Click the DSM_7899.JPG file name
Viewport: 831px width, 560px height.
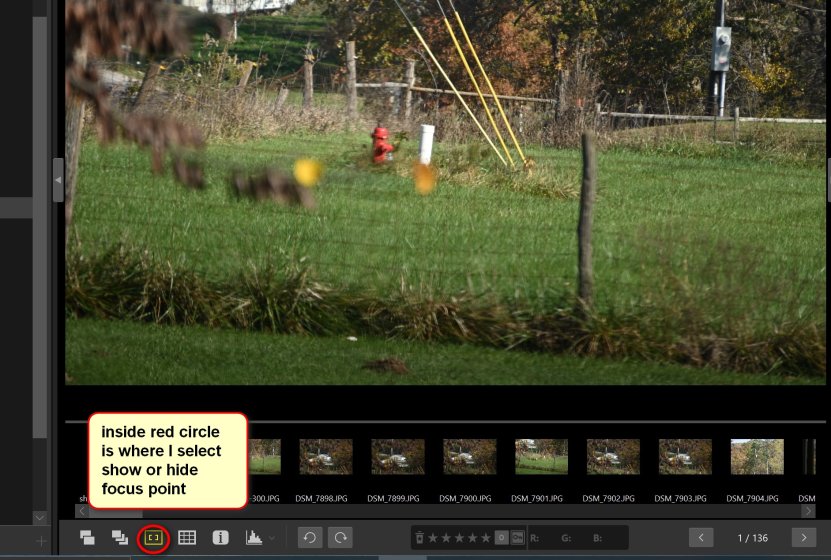click(393, 499)
